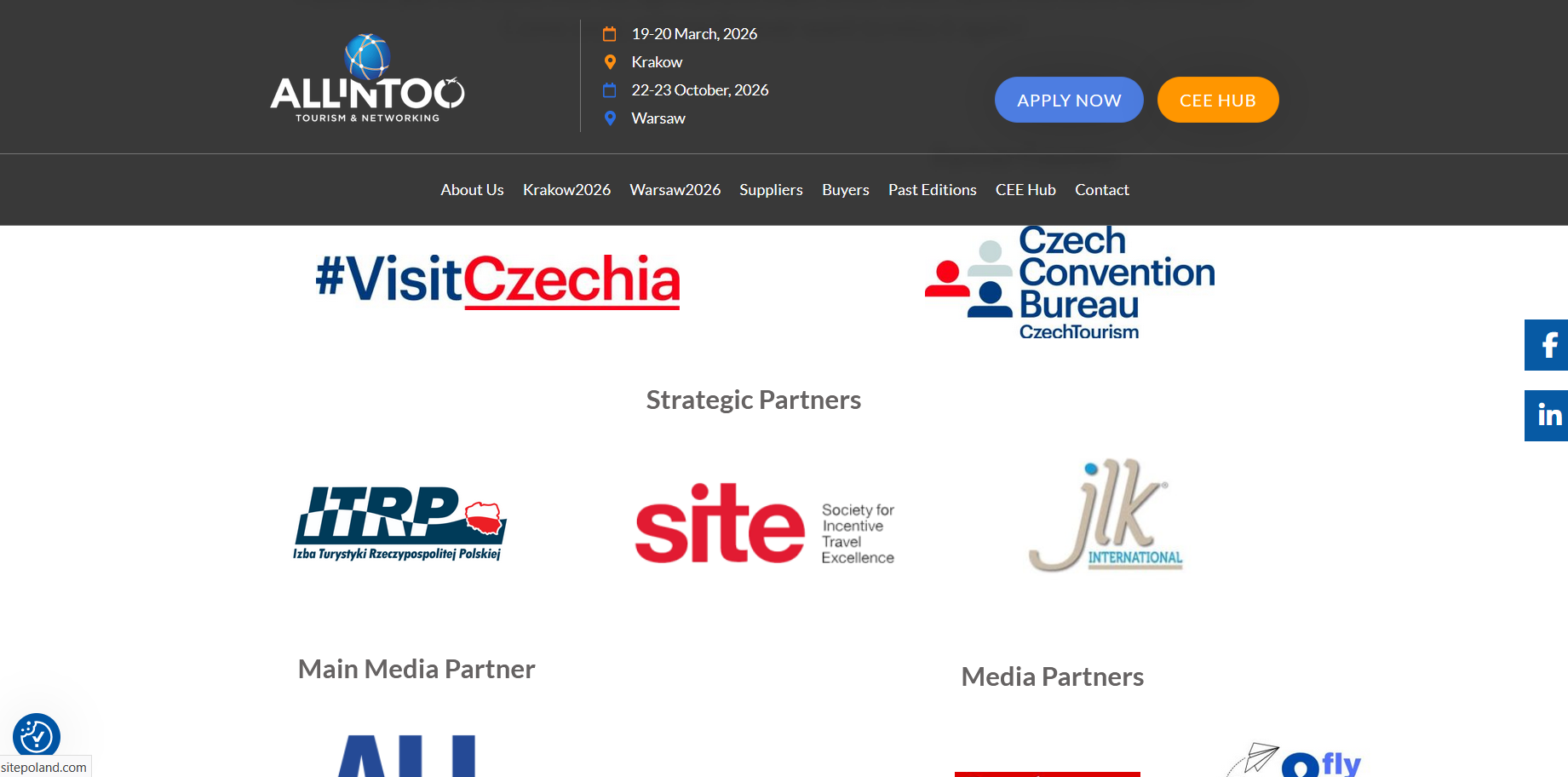Click the ITRP Izba Turystyki logo
Screen dimensions: 1568x777
pos(399,523)
